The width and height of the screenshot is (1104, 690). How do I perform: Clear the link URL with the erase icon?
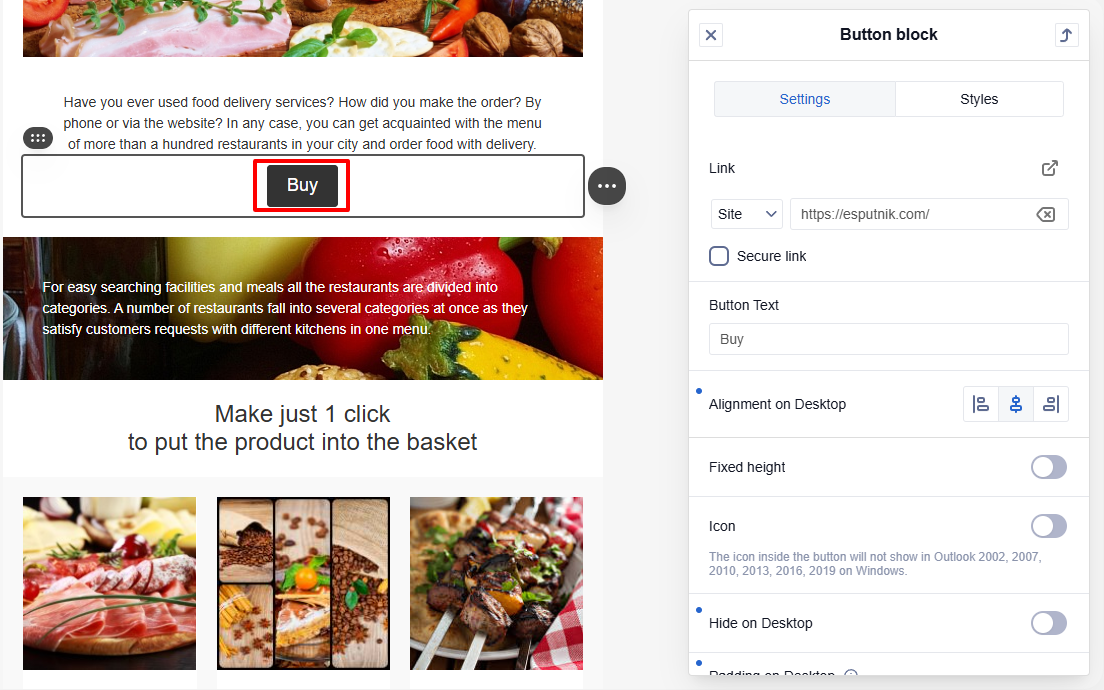coord(1046,214)
